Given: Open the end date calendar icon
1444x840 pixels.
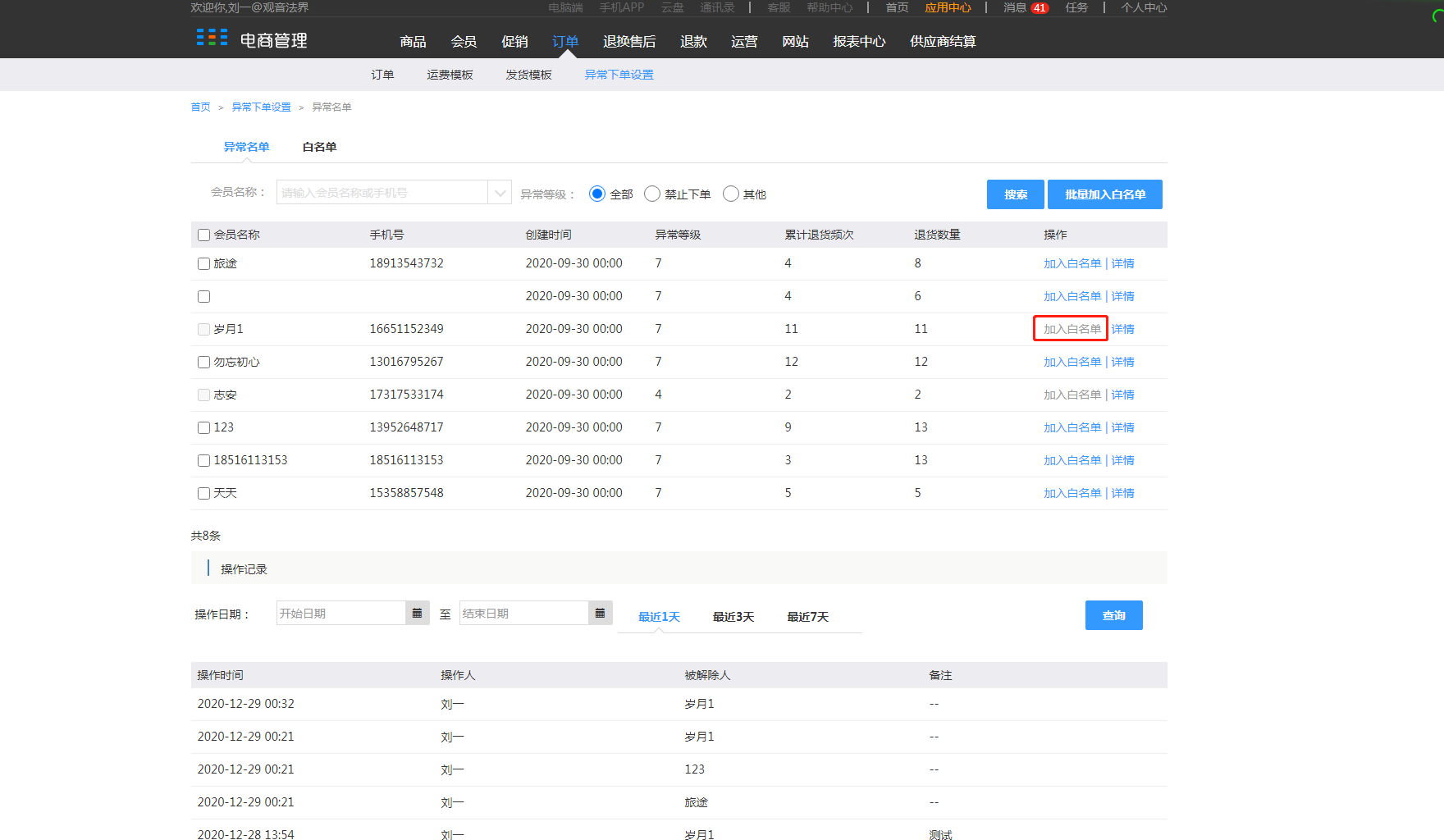Looking at the screenshot, I should pyautogui.click(x=600, y=613).
